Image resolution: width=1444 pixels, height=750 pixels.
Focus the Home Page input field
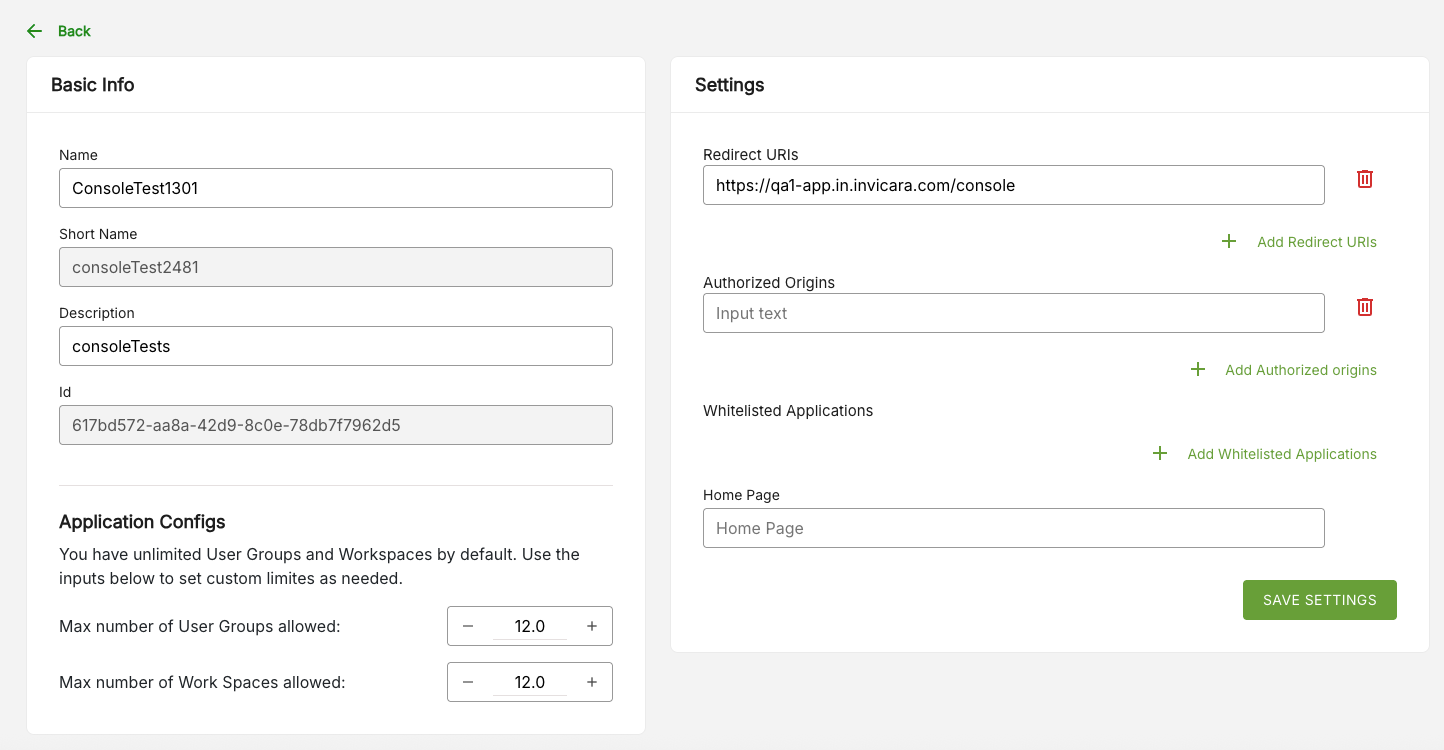click(x=1013, y=528)
